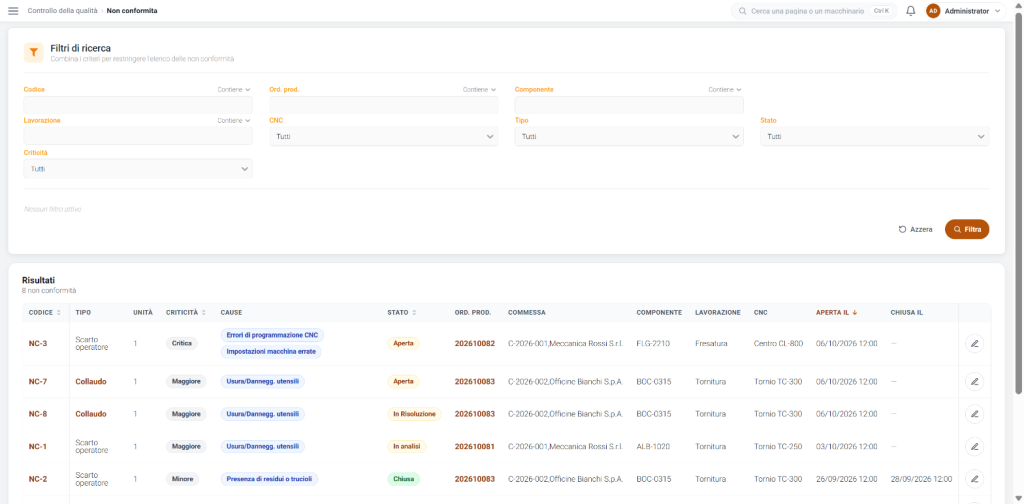The width and height of the screenshot is (1024, 504).
Task: Click the orange filter funnel icon
Action: 34,53
